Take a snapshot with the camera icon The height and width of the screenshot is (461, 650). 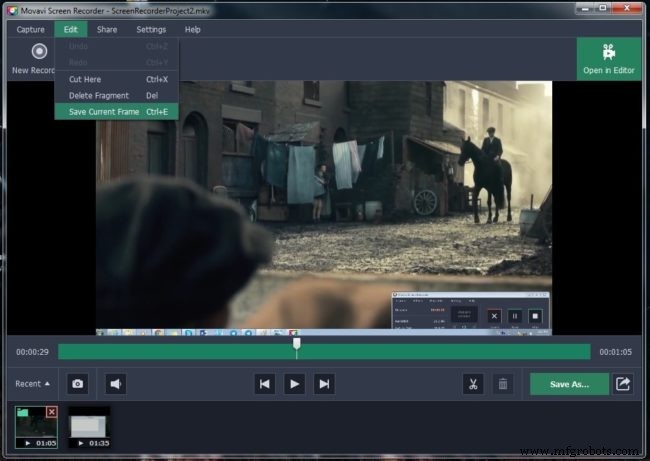pyautogui.click(x=78, y=384)
